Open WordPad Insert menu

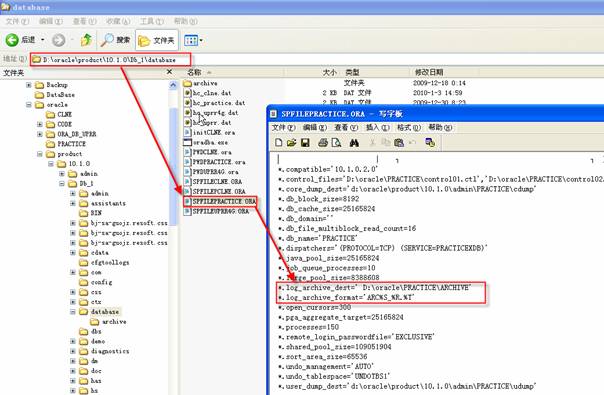[378, 128]
